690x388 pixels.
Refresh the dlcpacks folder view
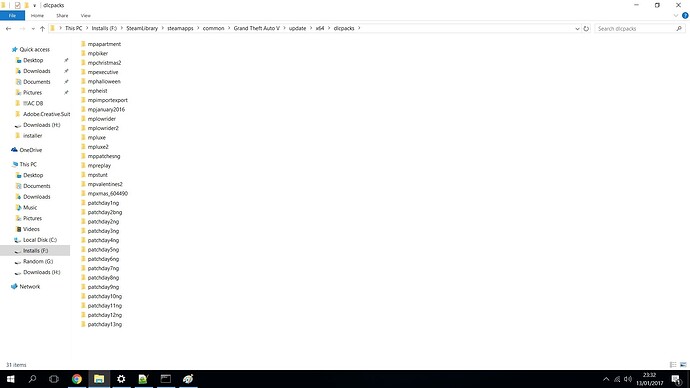(586, 29)
